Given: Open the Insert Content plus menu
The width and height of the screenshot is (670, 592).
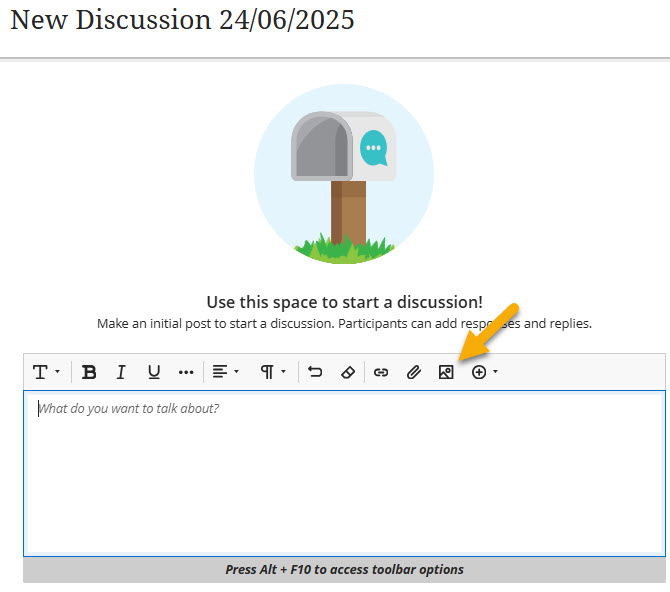Looking at the screenshot, I should pyautogui.click(x=484, y=372).
